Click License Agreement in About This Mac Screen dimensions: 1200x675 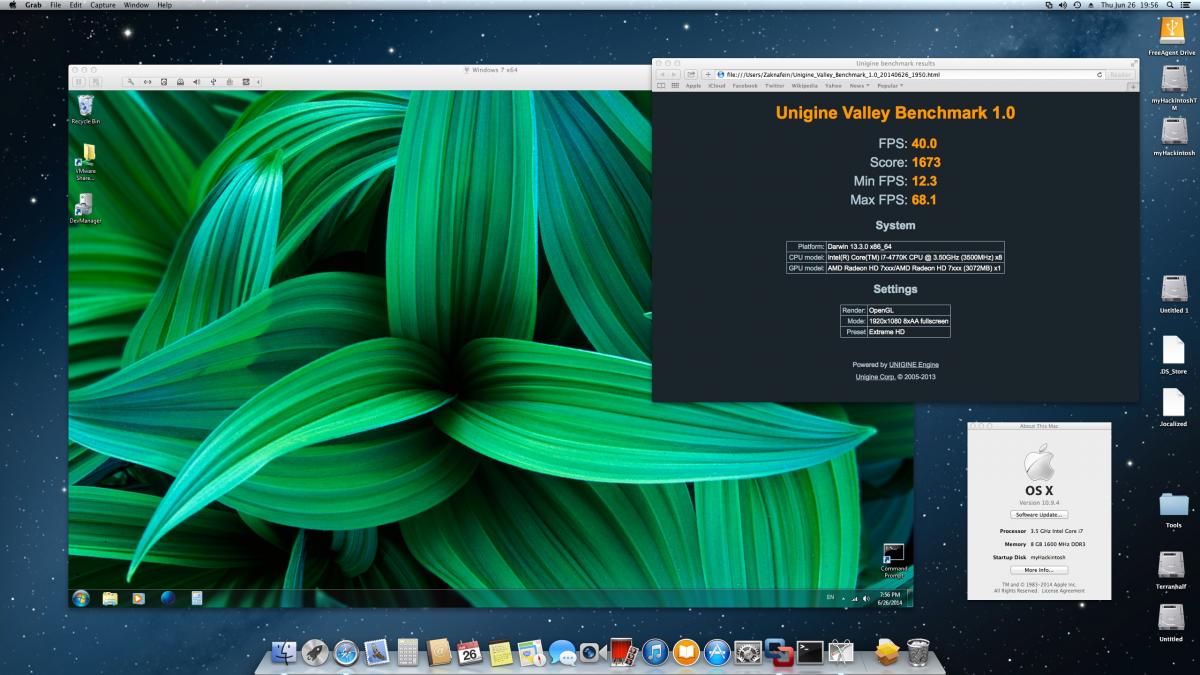(x=1064, y=590)
